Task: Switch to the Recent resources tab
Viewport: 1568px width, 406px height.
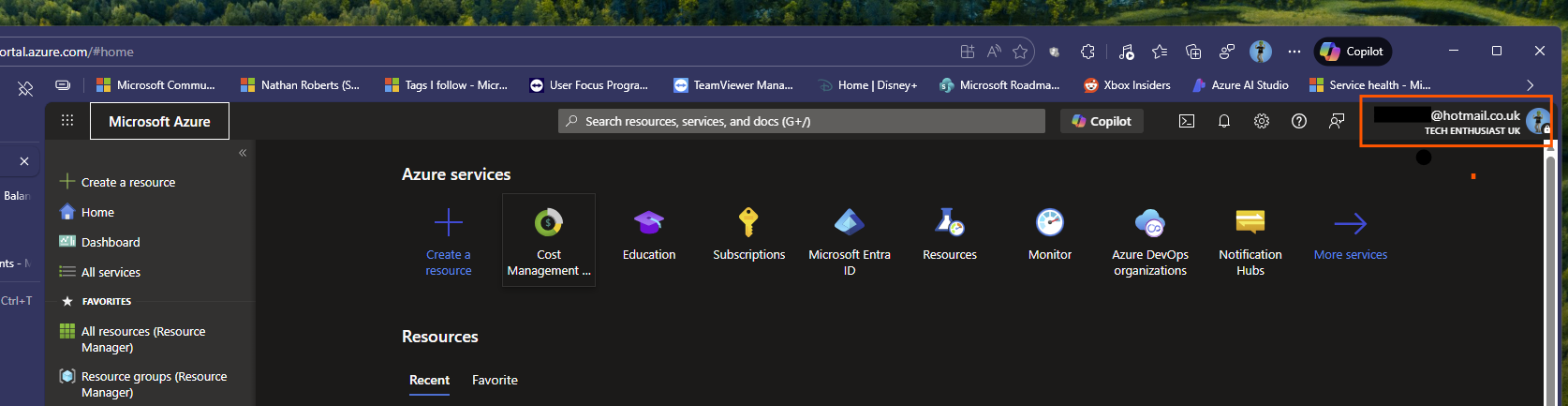Action: (429, 380)
